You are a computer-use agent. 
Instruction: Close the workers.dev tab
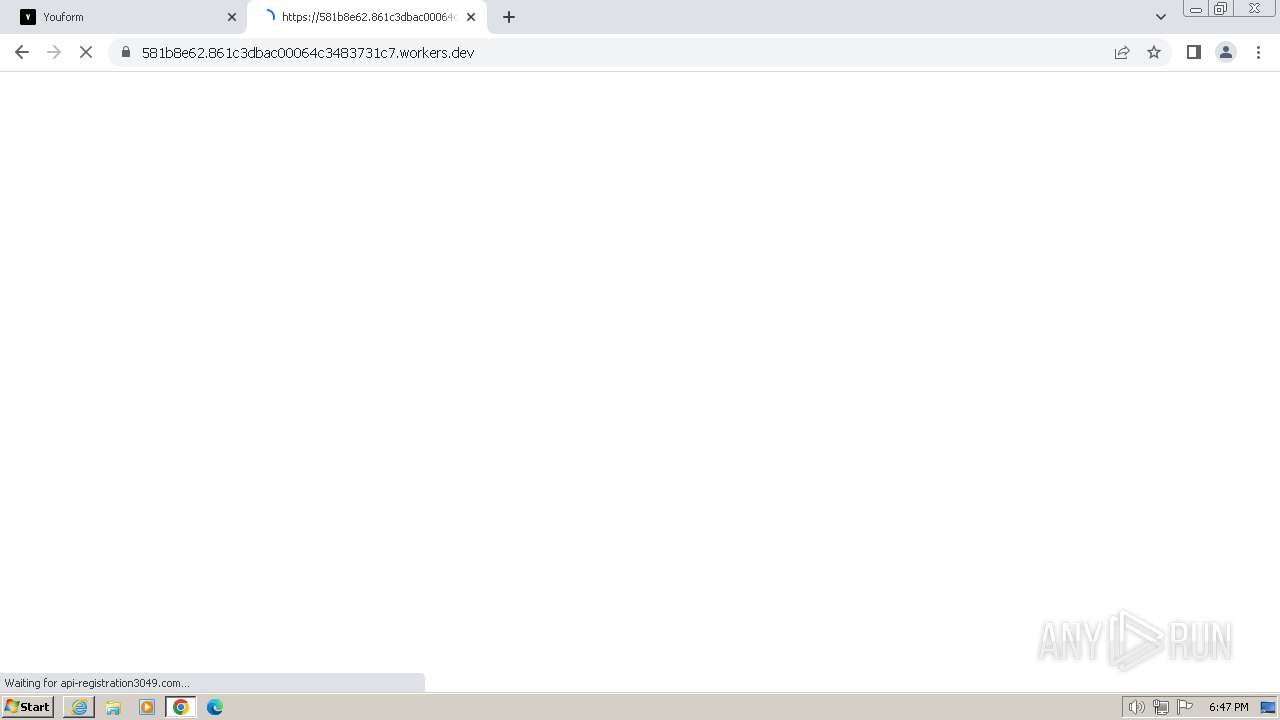coord(471,17)
